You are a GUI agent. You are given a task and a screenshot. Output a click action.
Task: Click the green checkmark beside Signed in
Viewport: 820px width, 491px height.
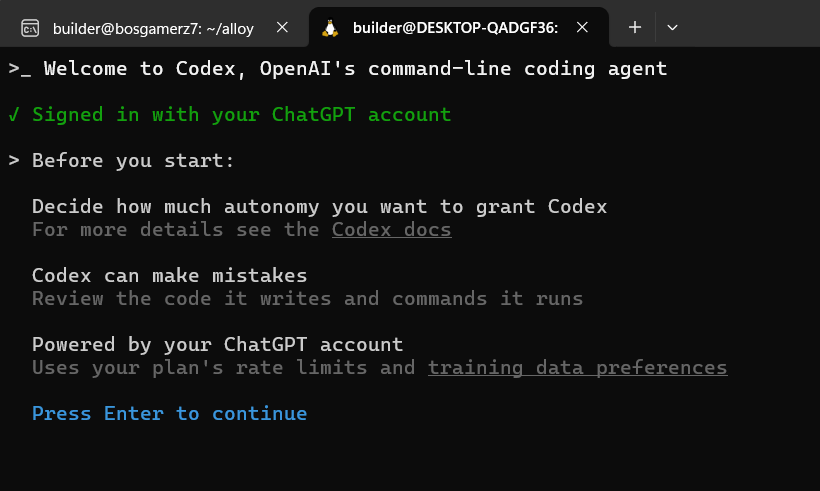click(x=14, y=115)
